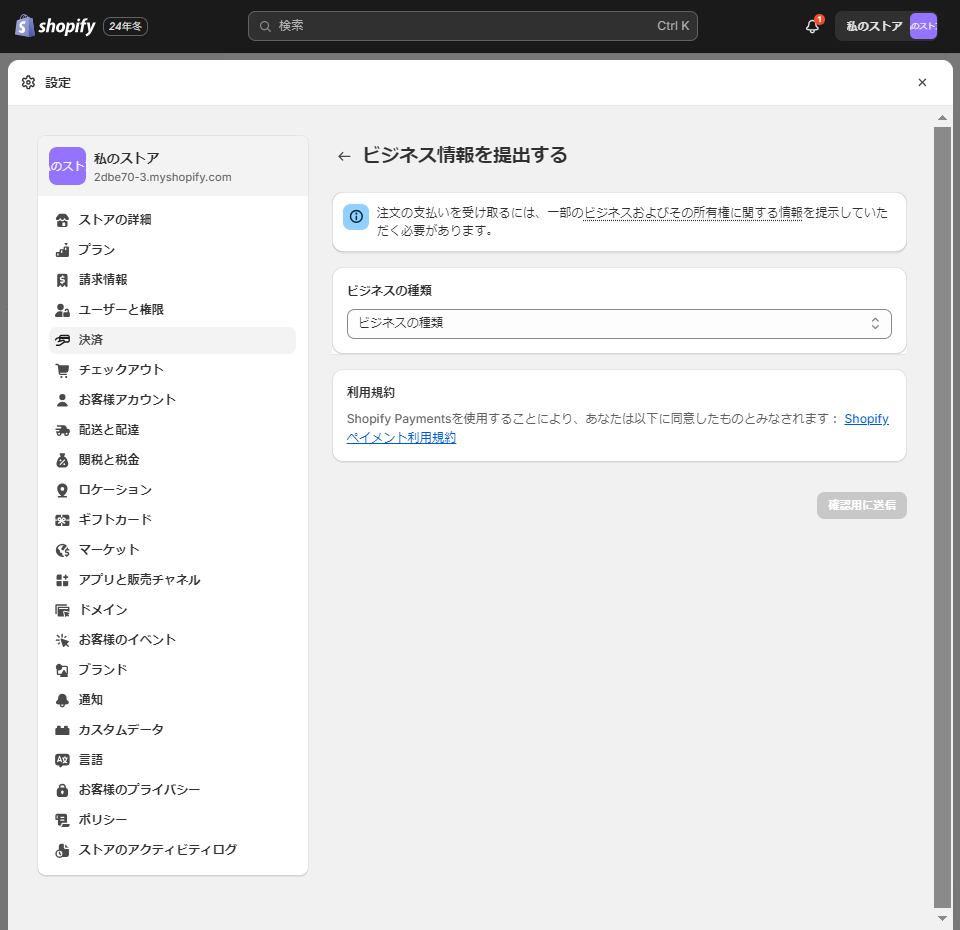Click the ドメイン domain icon
Viewport: 960px width, 930px height.
(x=62, y=610)
